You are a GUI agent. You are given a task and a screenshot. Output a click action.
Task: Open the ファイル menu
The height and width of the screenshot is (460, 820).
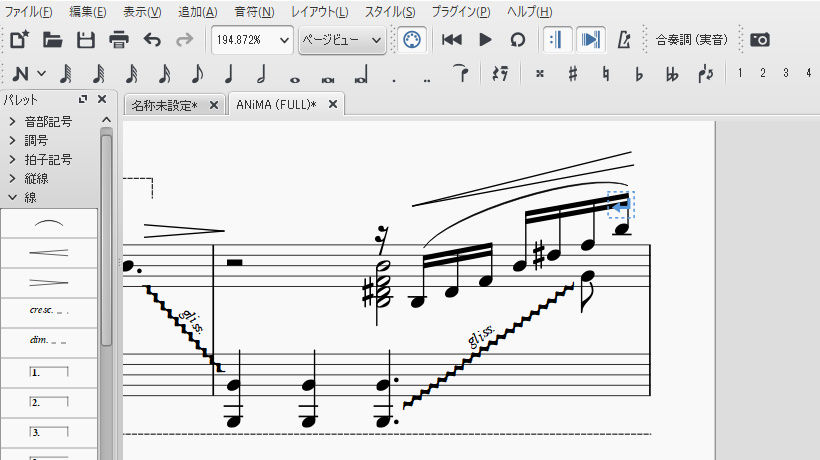tap(29, 12)
